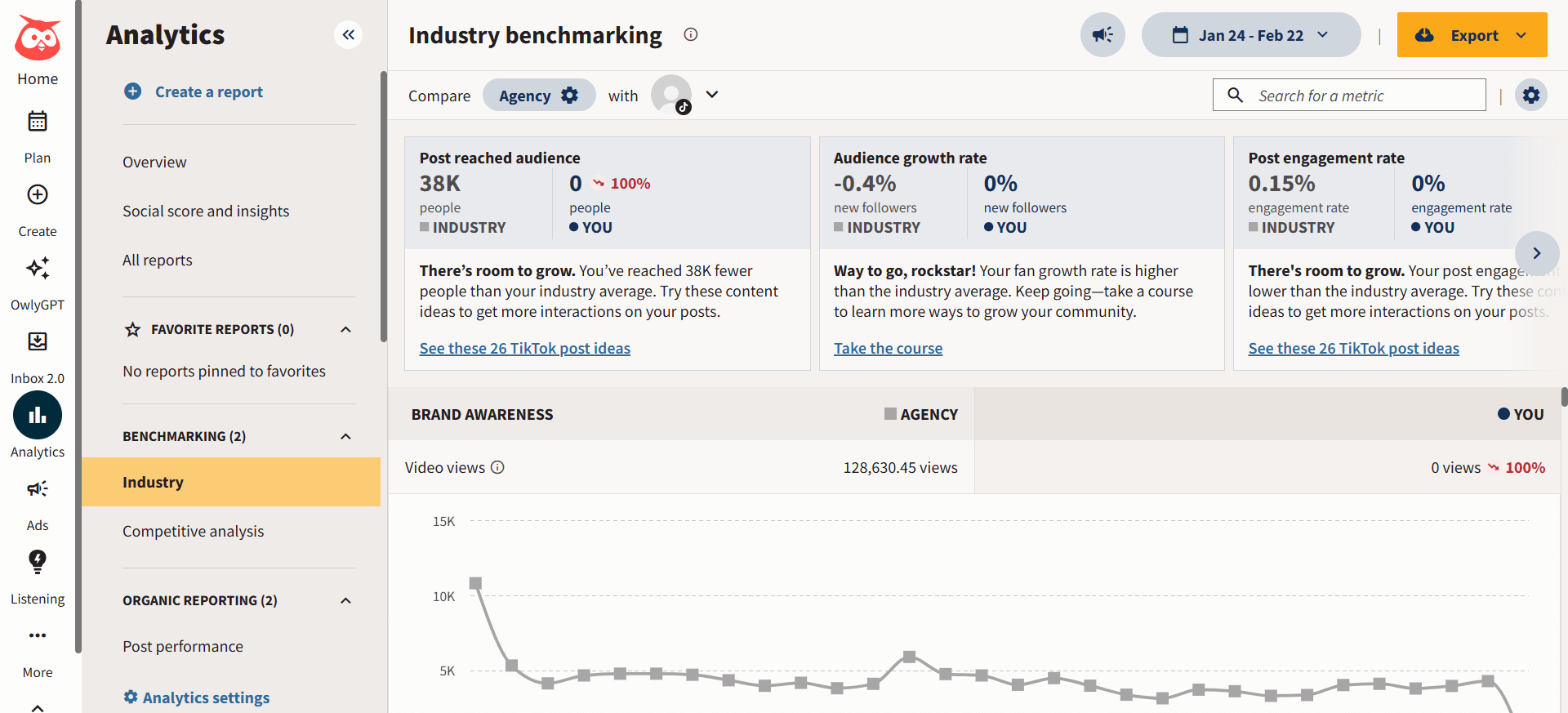Click the first chart data point near 10K
1568x713 pixels.
(475, 583)
